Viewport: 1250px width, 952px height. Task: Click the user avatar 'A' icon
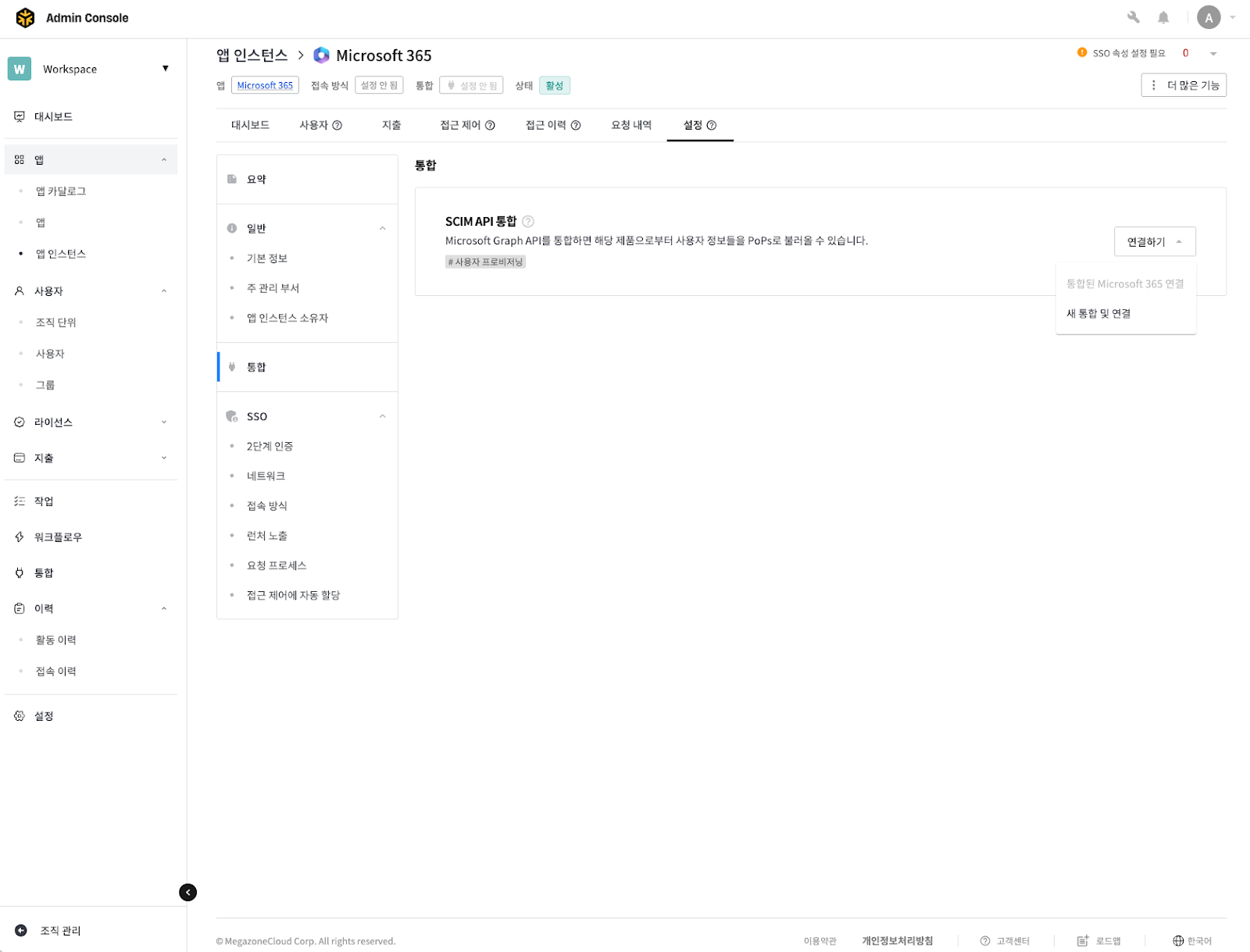(x=1208, y=17)
